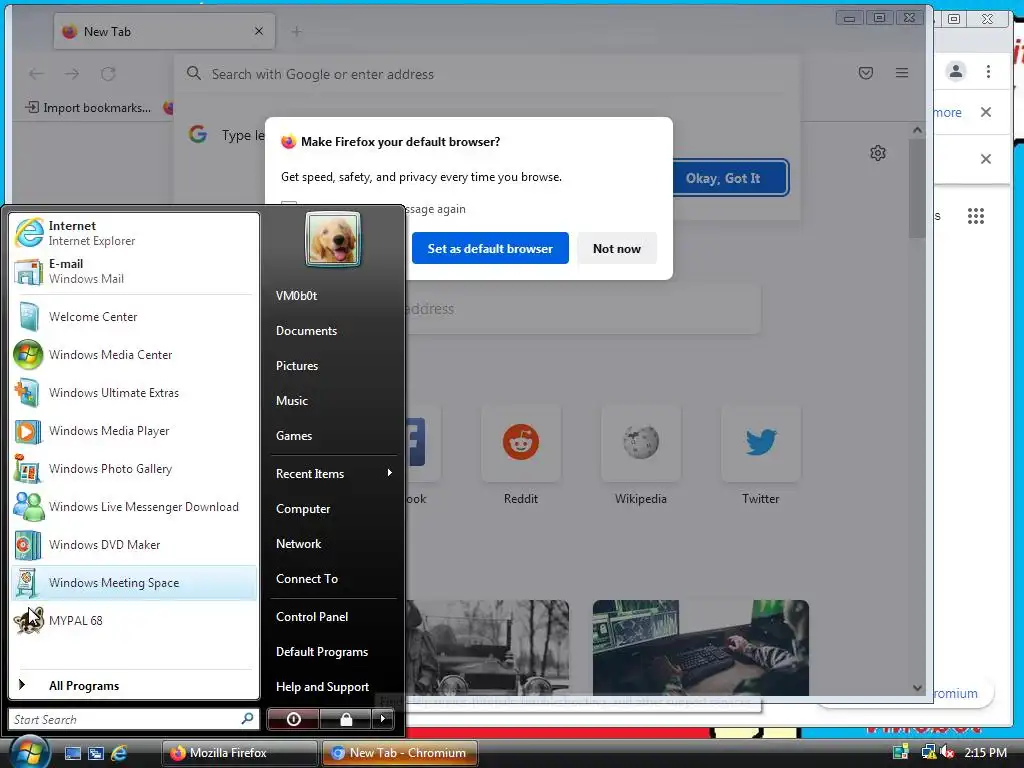The image size is (1024, 768).
Task: Open Windows Meeting Space
Action: (x=134, y=583)
